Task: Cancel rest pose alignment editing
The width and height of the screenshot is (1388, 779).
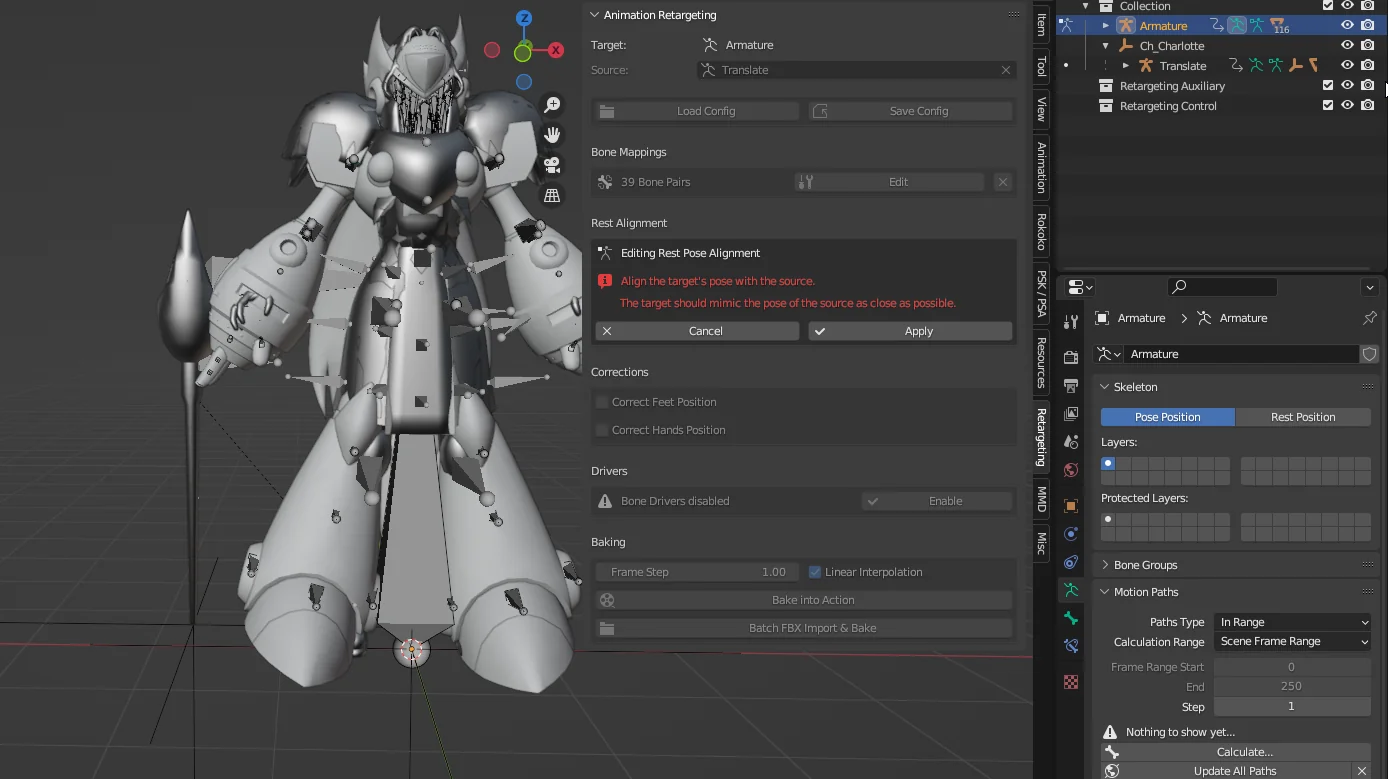Action: tap(697, 331)
